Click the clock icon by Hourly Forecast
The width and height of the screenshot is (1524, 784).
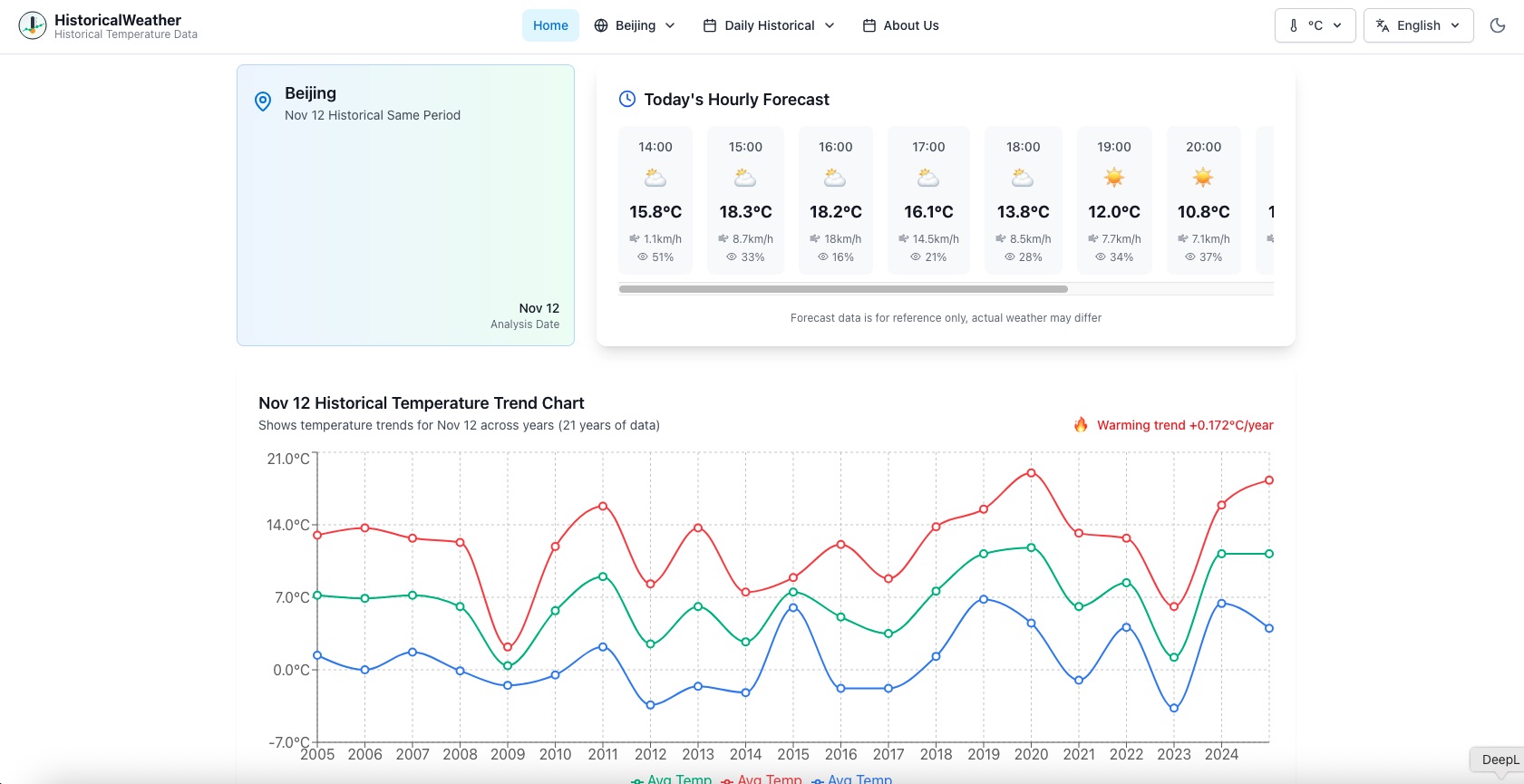pyautogui.click(x=627, y=99)
